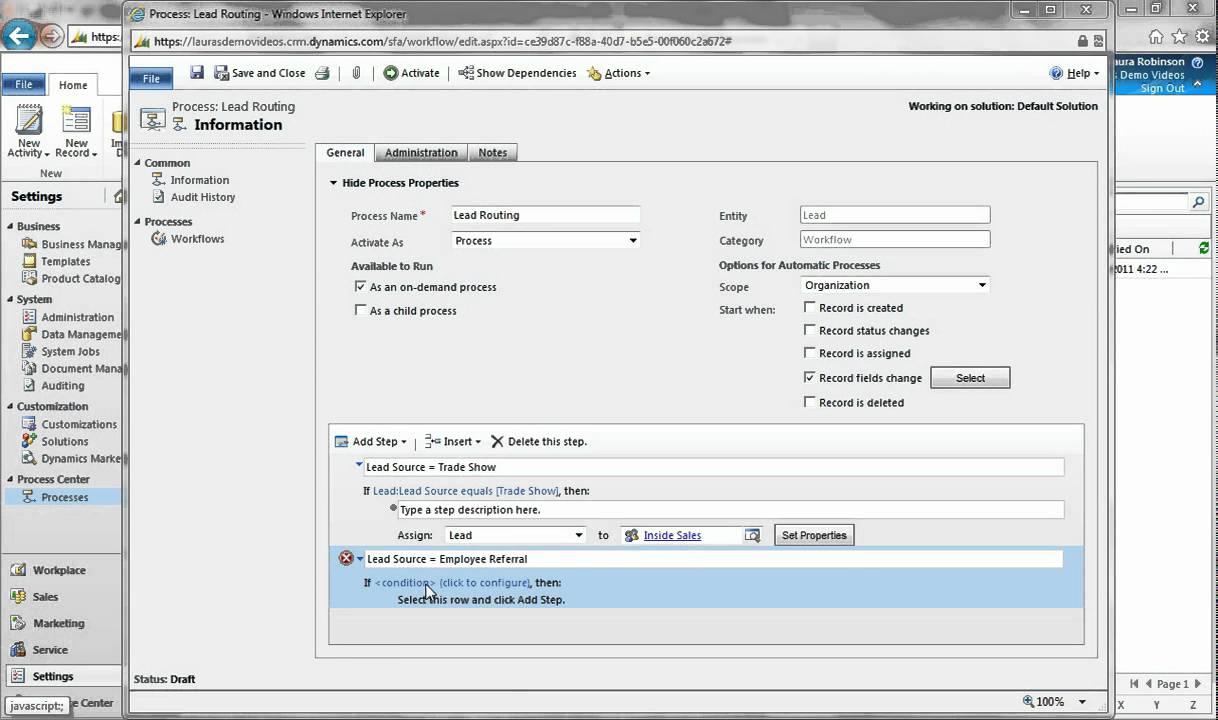Screen dimensions: 1218x720
Task: Check Record status changes
Action: click(810, 330)
